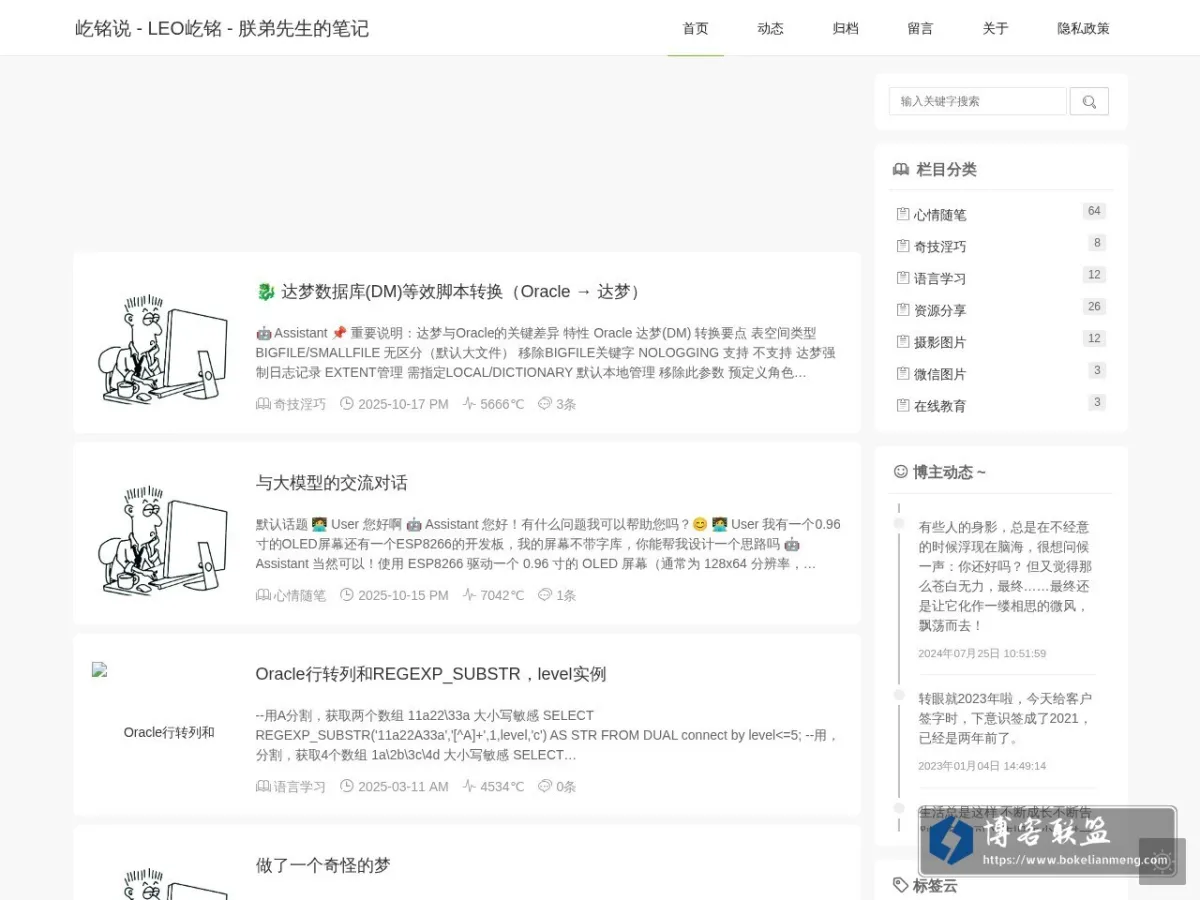Click the 达梦数据库 post thumbnail image
Screen dimensions: 1200x900
pos(163,347)
